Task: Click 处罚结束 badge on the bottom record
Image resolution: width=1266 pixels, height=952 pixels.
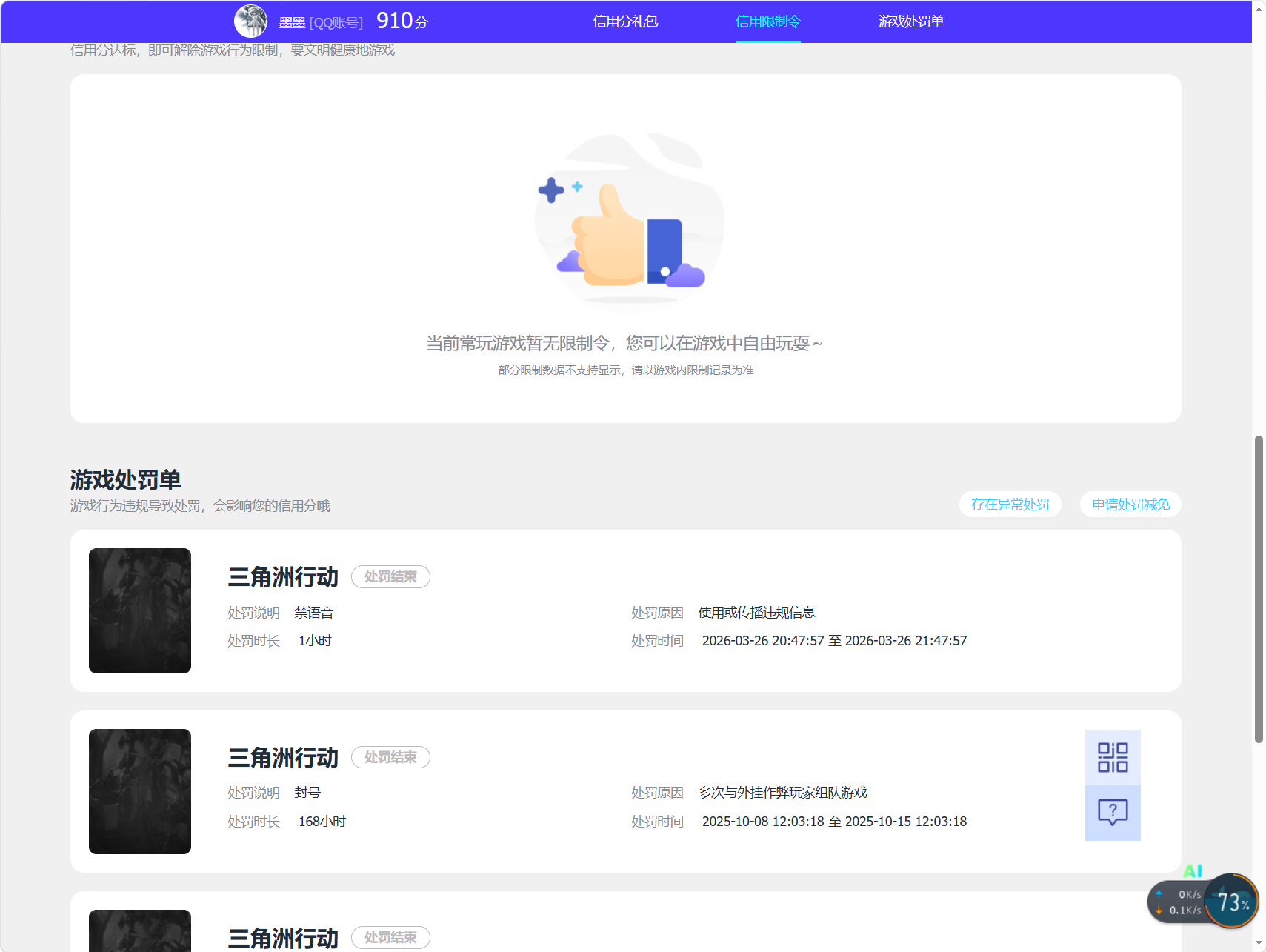Action: (x=390, y=937)
